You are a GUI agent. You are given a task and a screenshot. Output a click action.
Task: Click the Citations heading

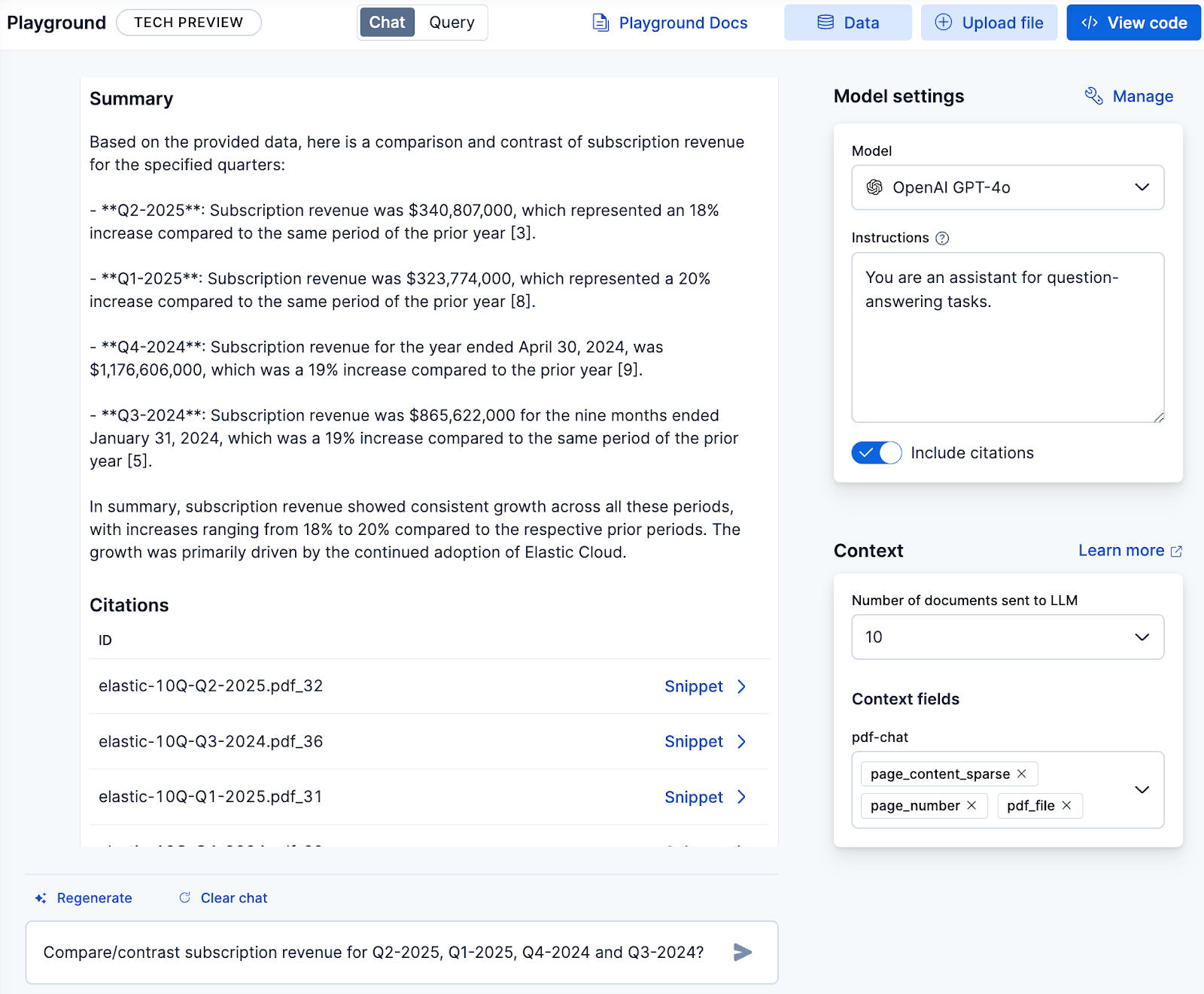[x=129, y=606]
